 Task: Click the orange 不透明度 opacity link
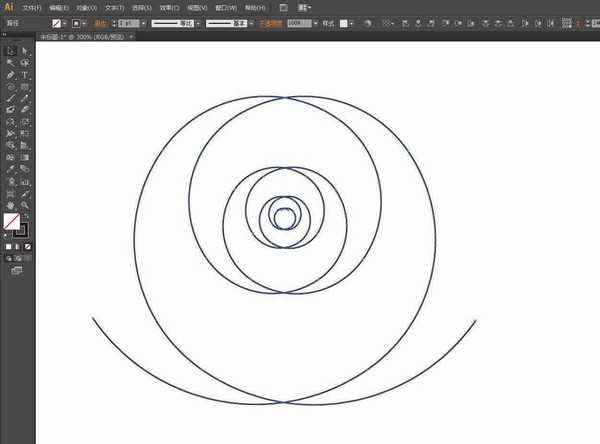(271, 22)
